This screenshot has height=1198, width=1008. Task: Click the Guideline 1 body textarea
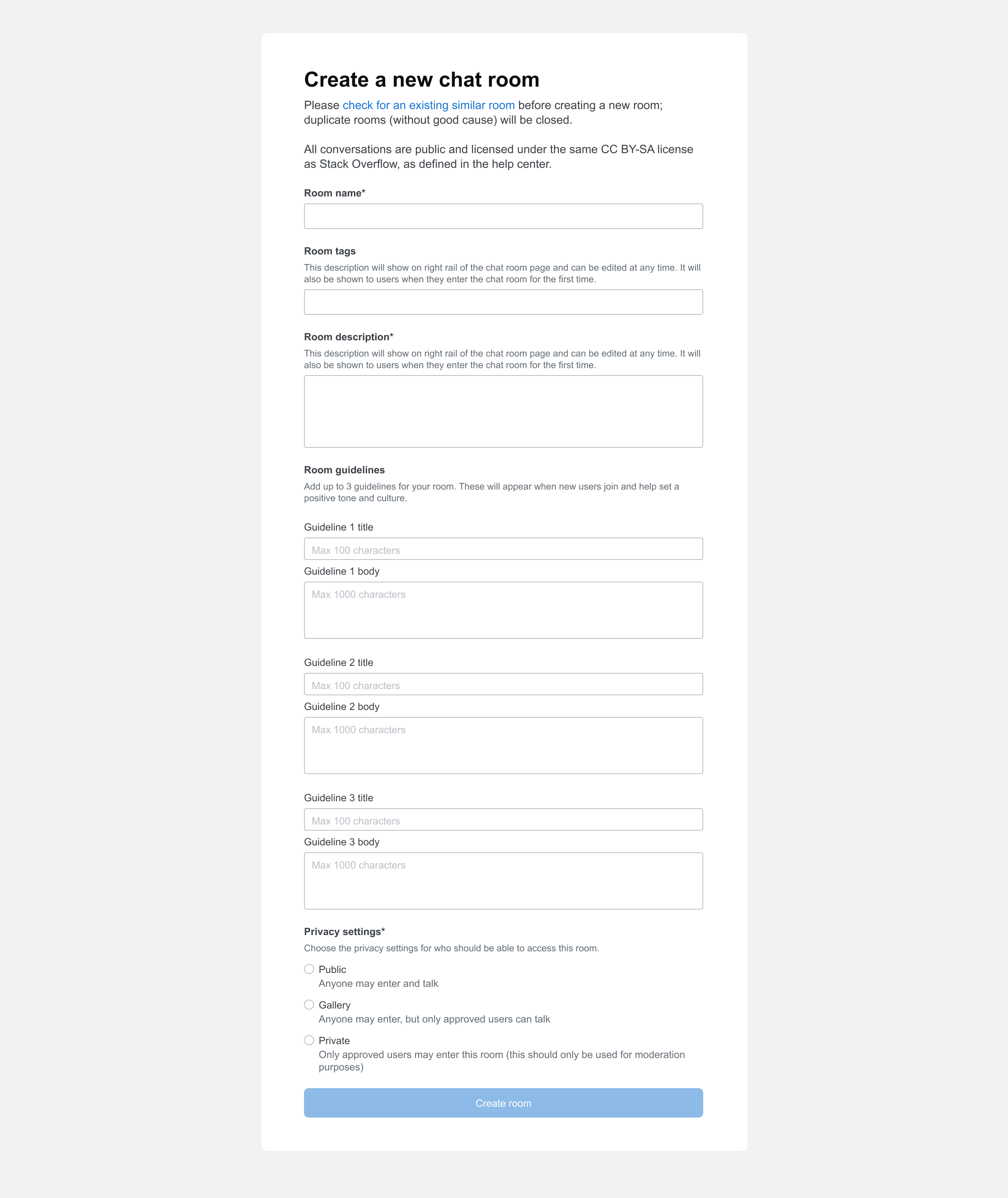point(503,610)
